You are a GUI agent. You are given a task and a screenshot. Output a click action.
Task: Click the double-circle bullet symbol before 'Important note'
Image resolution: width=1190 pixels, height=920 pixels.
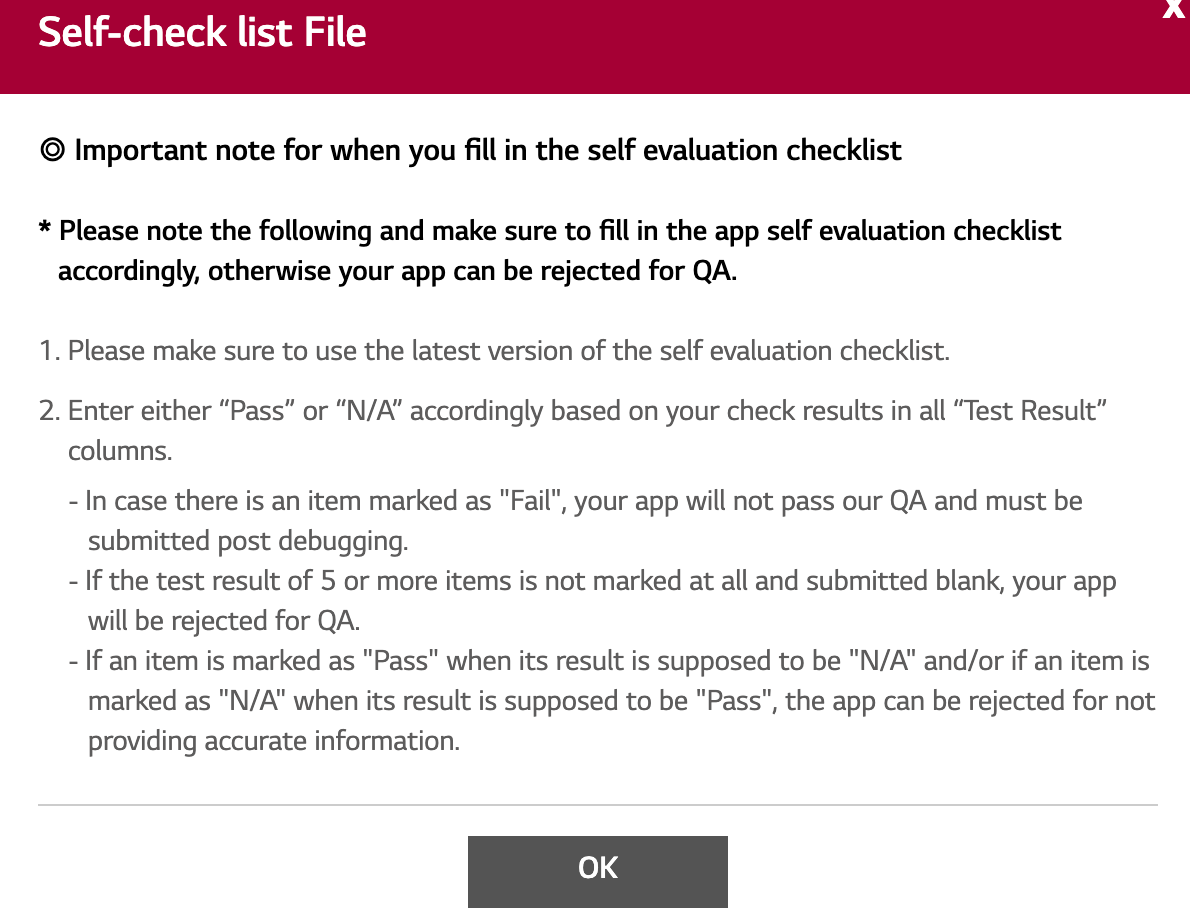pos(52,151)
